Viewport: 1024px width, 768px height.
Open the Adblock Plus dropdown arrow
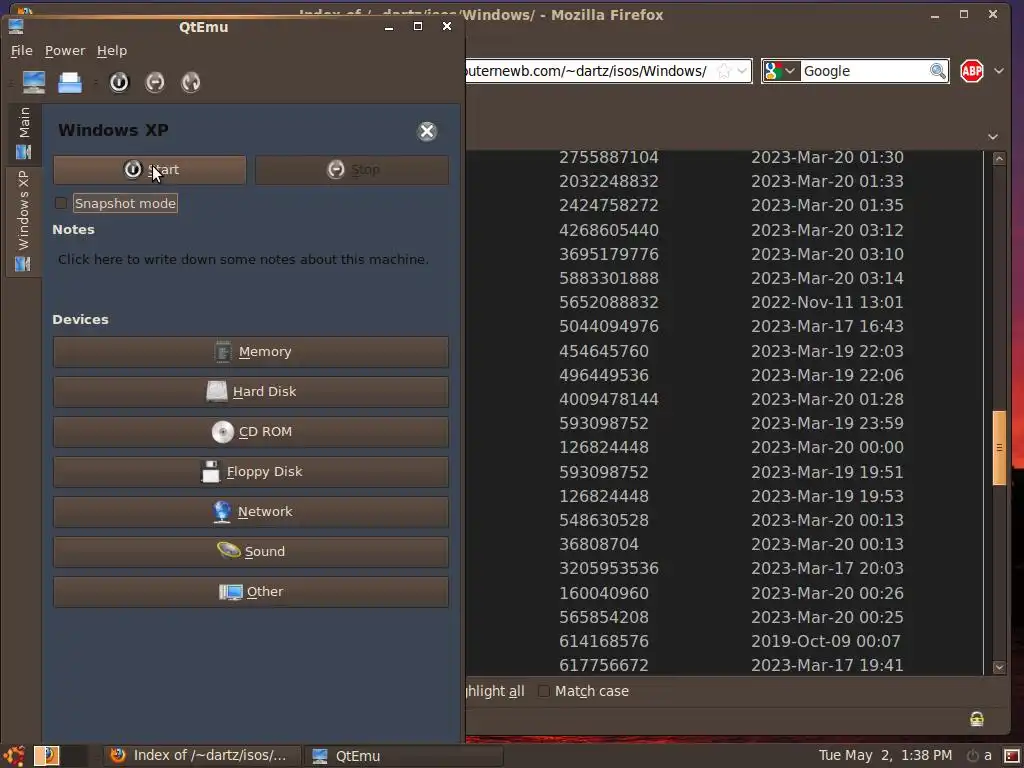pos(999,71)
